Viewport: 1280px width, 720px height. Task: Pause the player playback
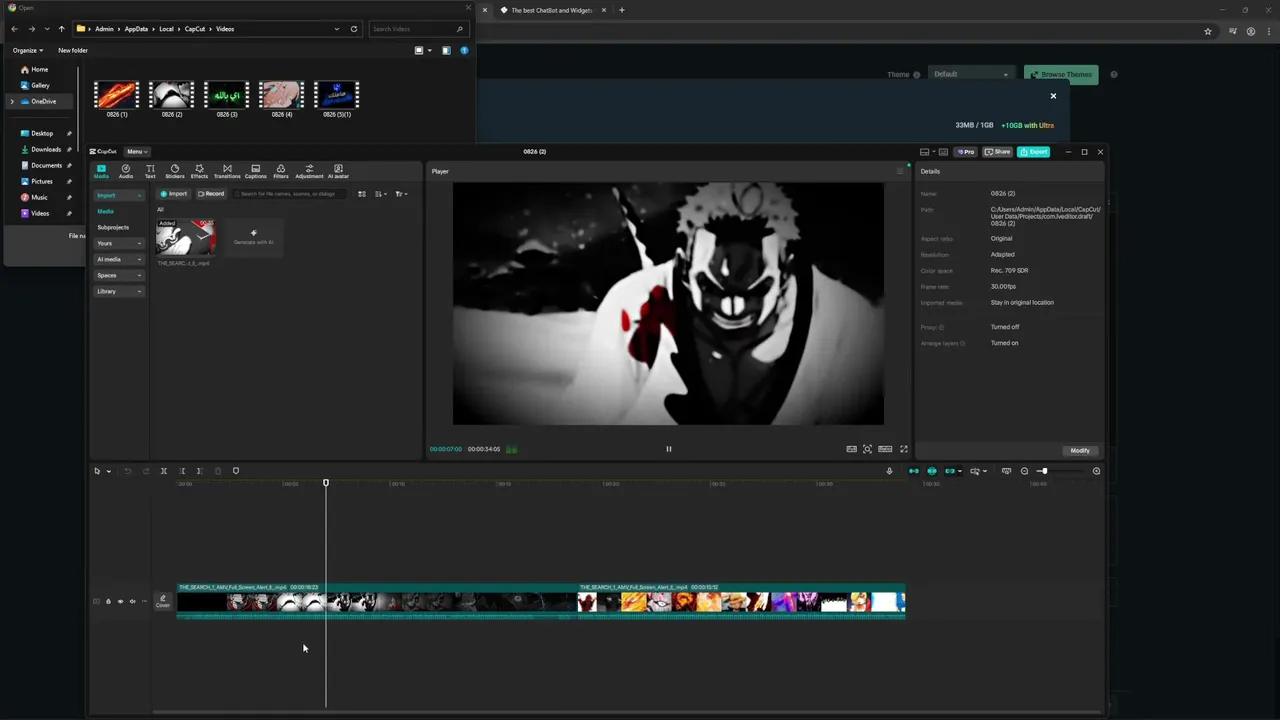(x=669, y=449)
